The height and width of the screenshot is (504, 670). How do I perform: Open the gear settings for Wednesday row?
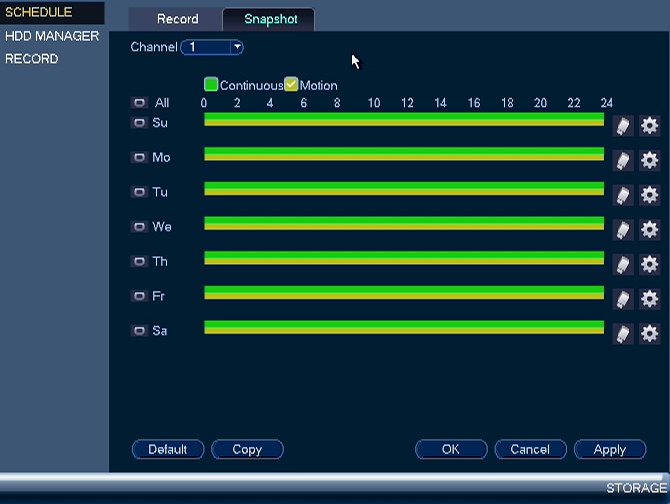(x=649, y=230)
